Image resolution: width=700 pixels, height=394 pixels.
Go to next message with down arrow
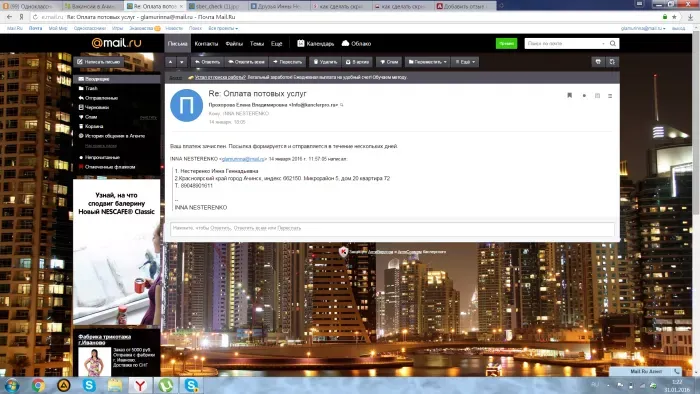point(181,62)
